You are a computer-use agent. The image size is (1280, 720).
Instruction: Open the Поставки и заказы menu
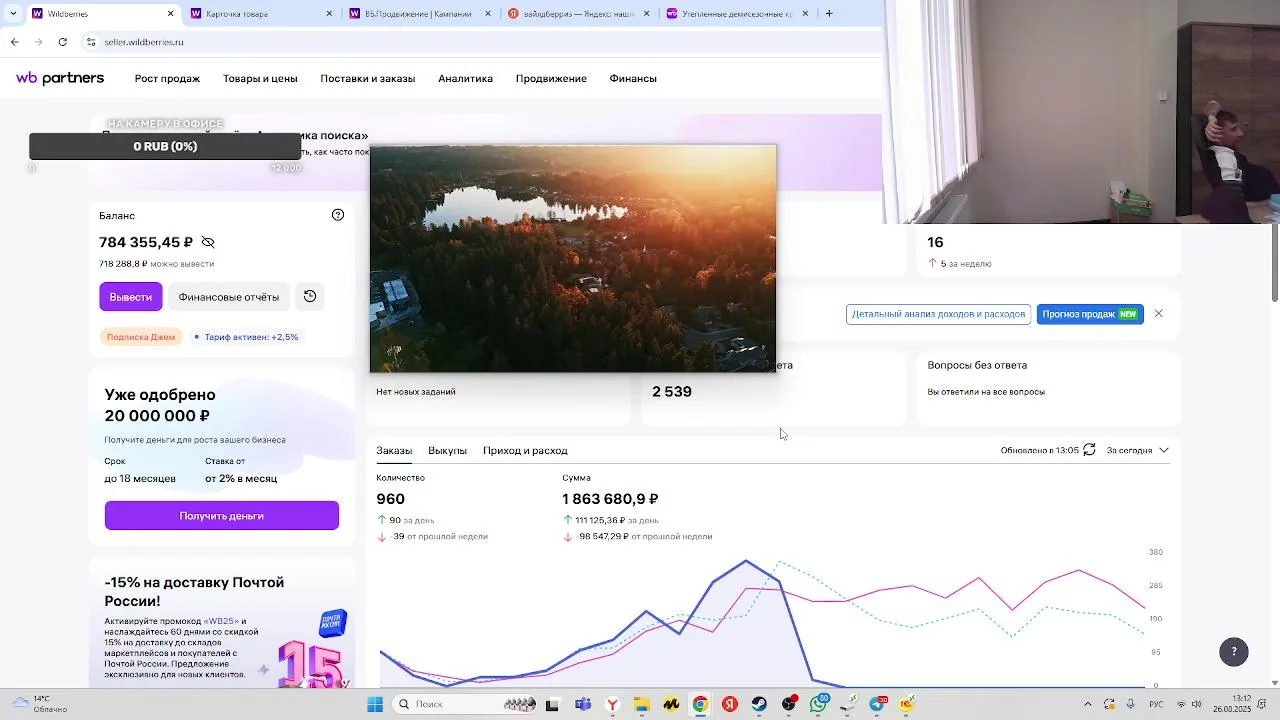coord(367,78)
